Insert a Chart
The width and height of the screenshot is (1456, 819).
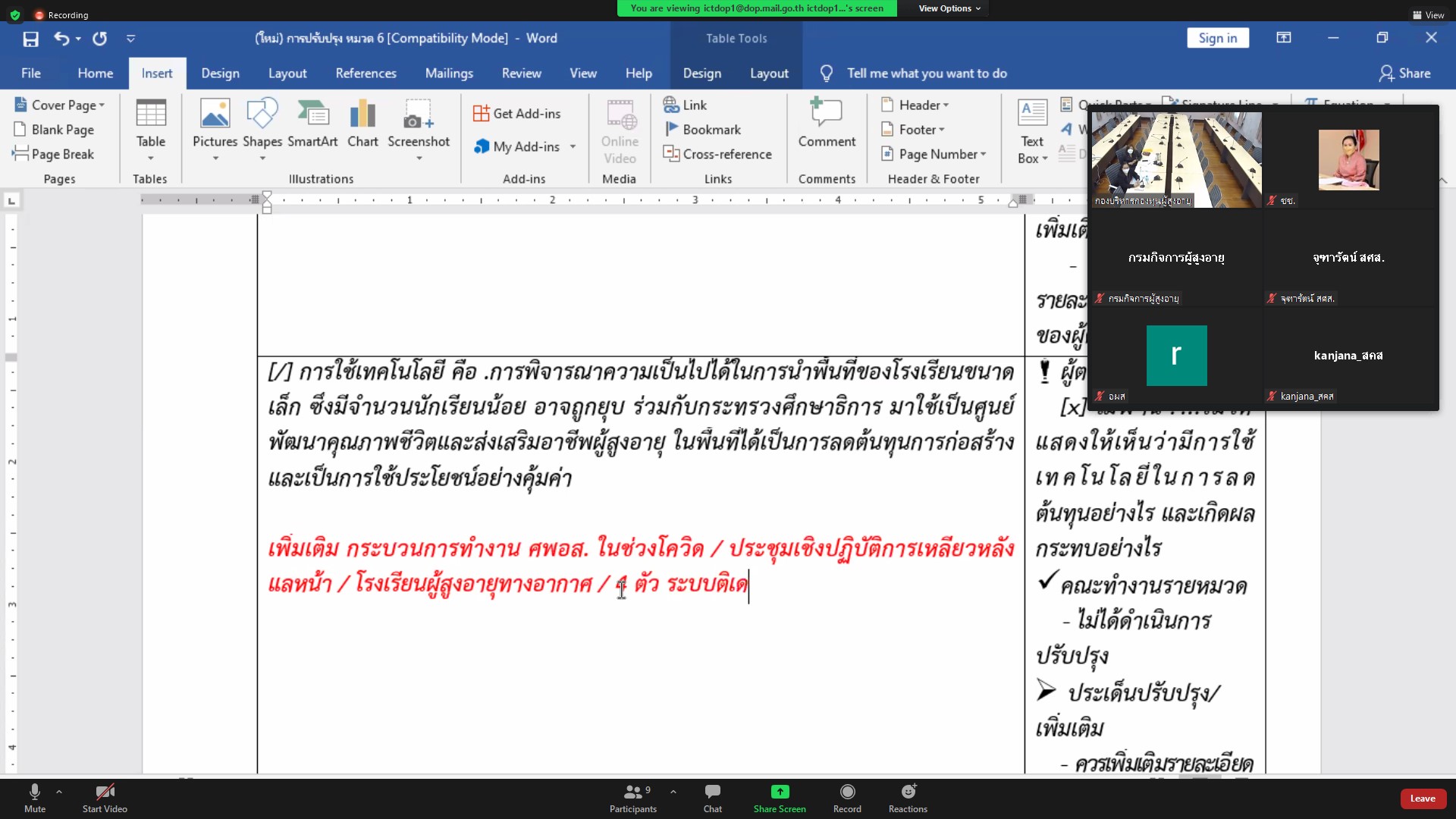click(362, 124)
